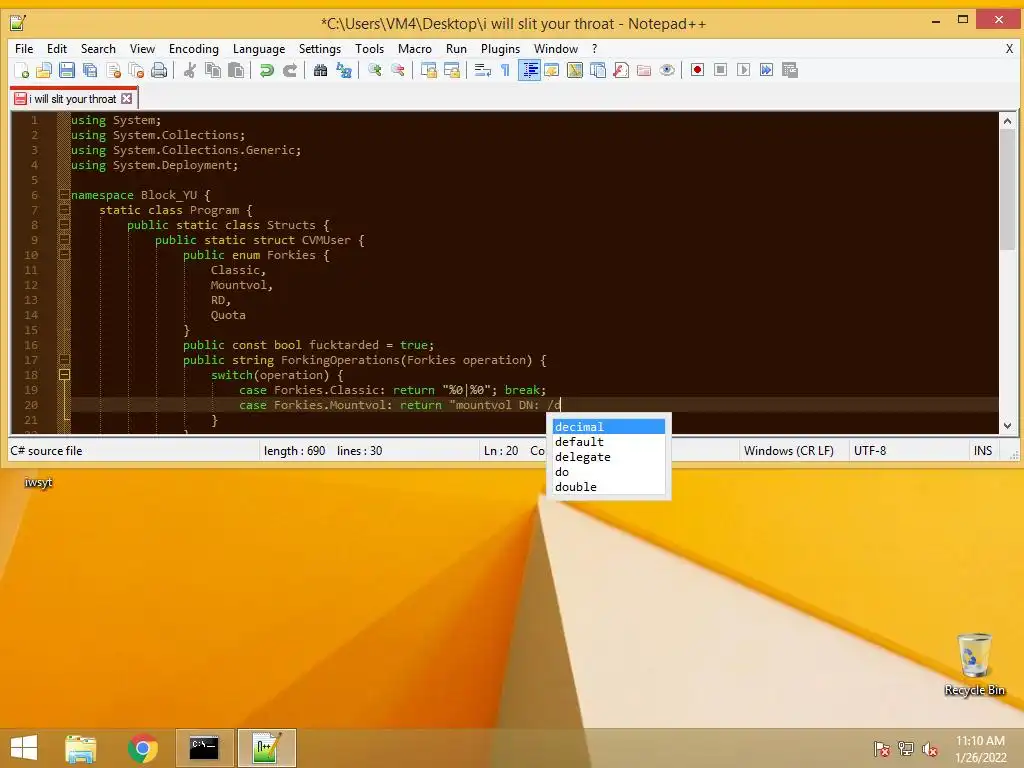Click the Copy toolbar icon
This screenshot has width=1024, height=768.
tap(213, 70)
